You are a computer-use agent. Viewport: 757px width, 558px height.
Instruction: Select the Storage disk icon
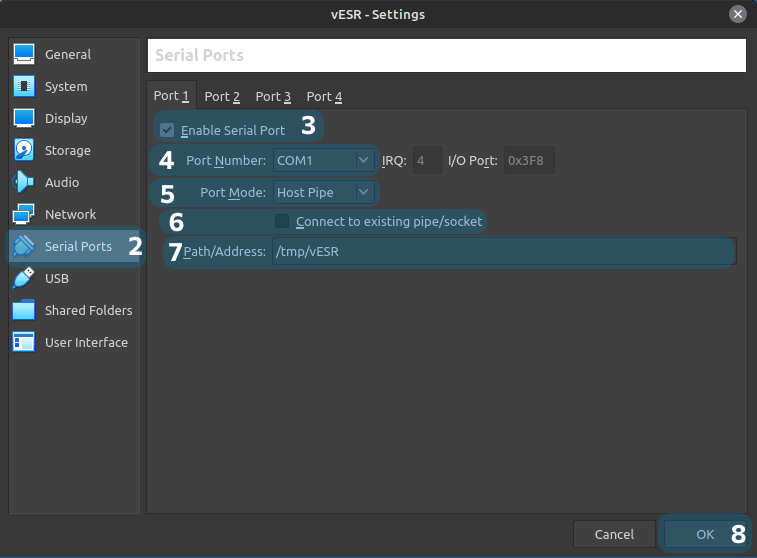24,150
